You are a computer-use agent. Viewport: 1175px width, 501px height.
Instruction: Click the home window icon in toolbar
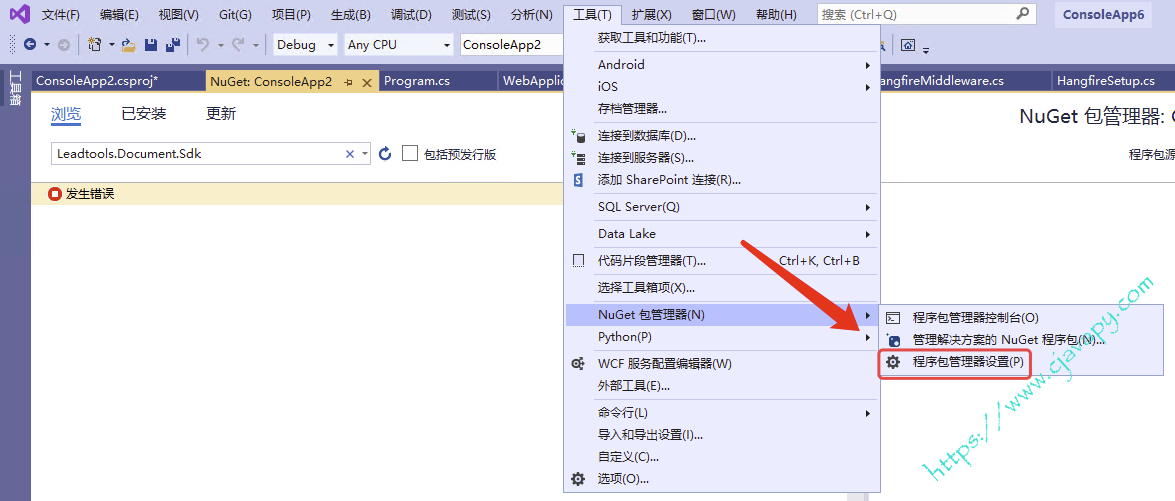coord(907,45)
